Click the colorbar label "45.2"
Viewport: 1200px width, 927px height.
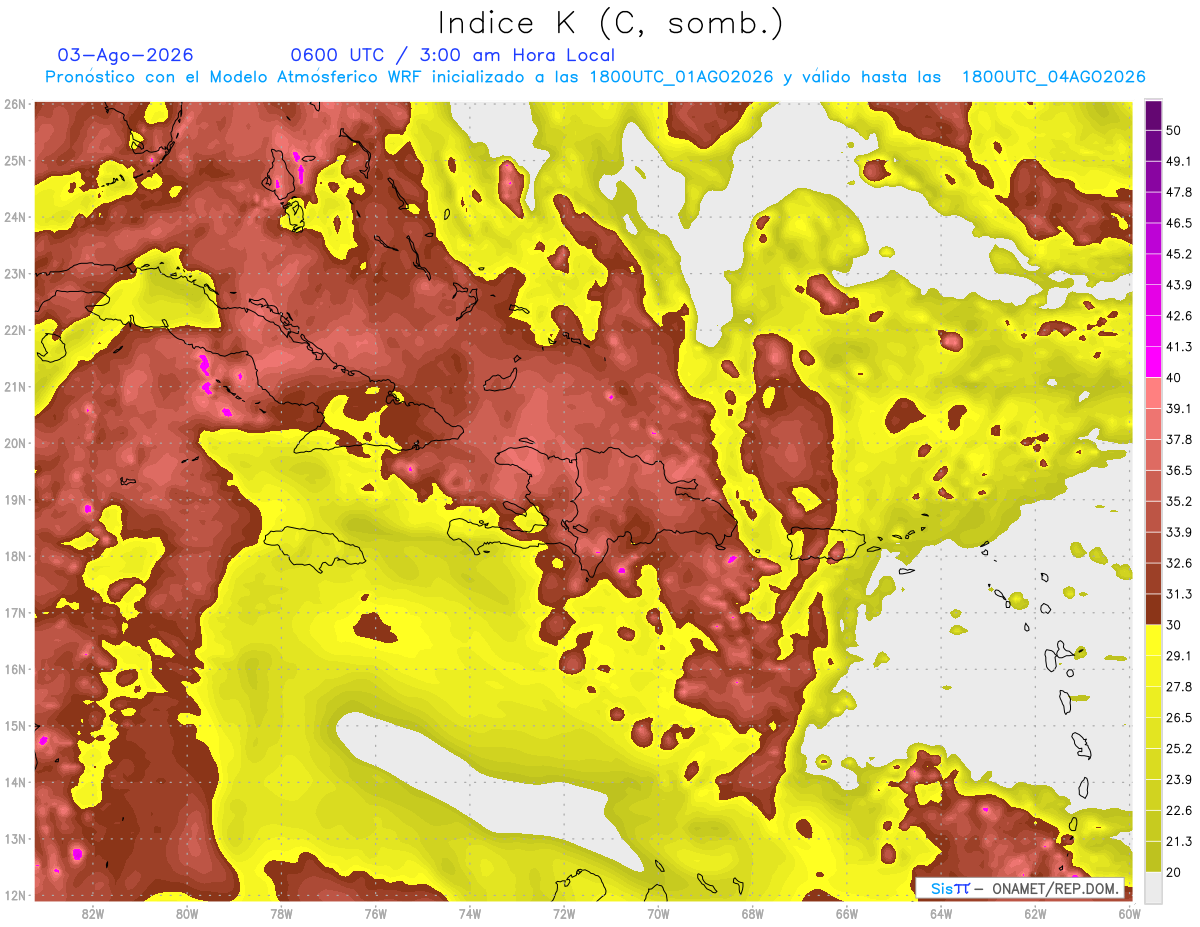[1178, 254]
